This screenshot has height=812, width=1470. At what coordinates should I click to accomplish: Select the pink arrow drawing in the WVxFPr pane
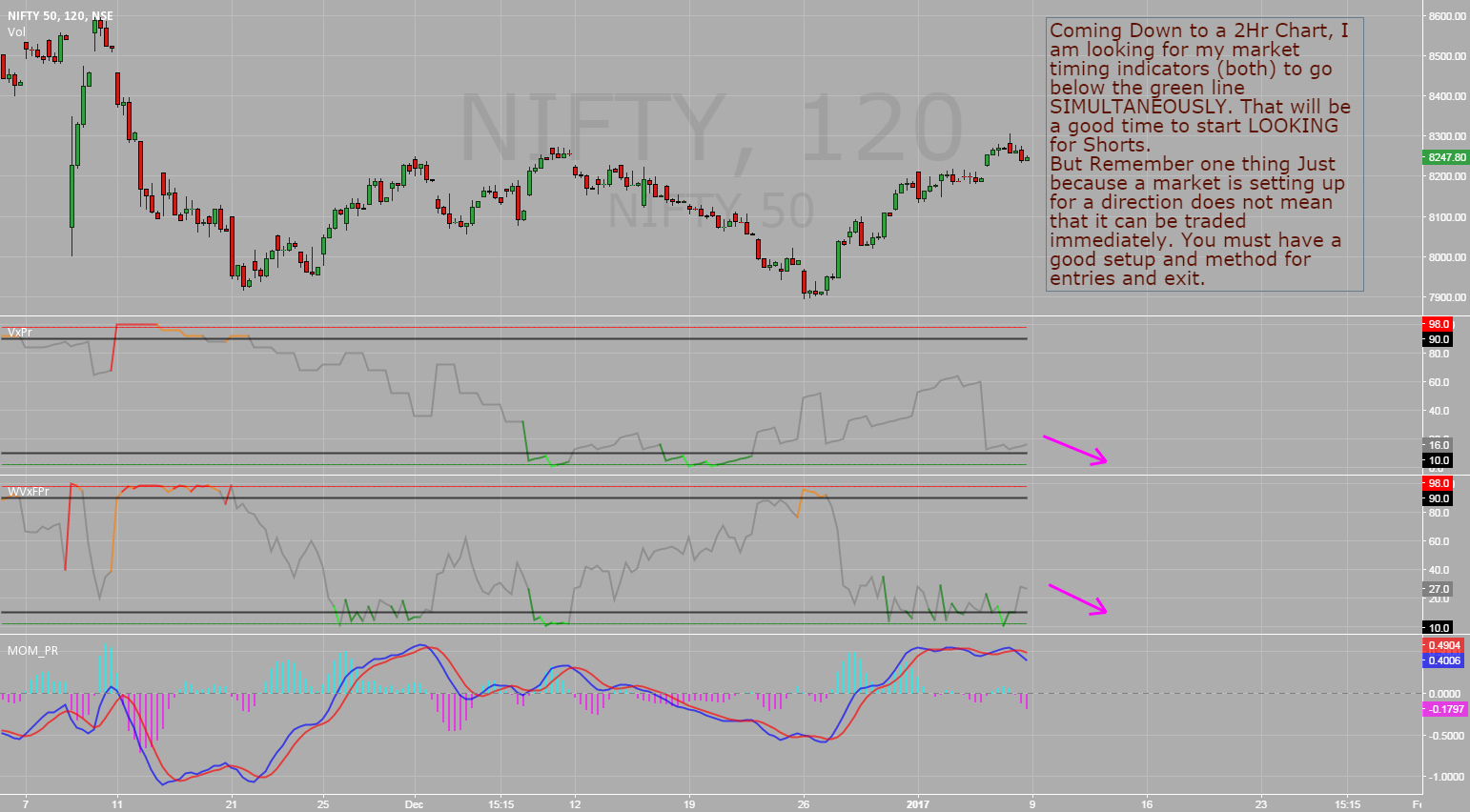click(1075, 597)
